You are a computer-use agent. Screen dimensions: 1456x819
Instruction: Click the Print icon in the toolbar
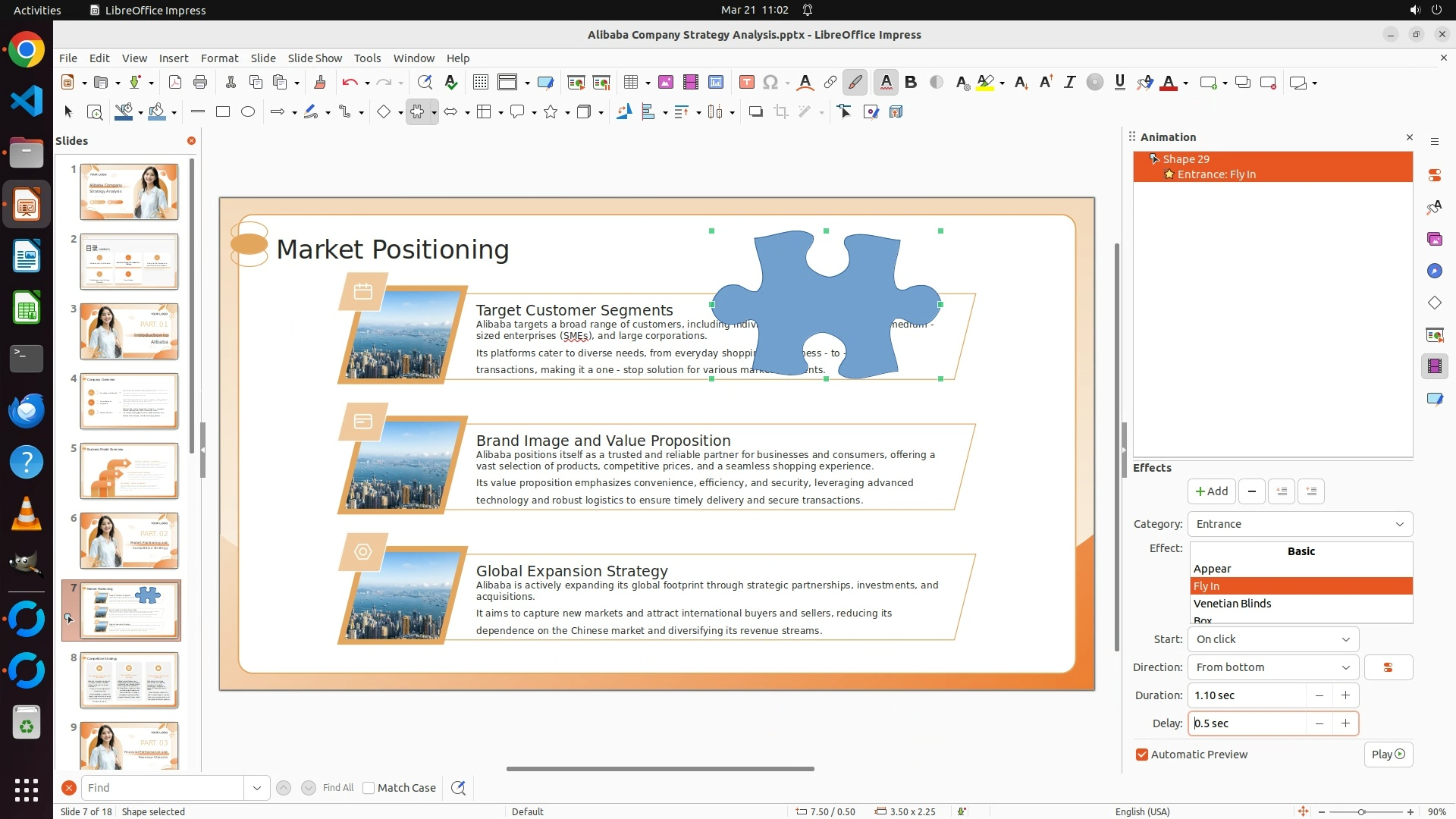200,83
